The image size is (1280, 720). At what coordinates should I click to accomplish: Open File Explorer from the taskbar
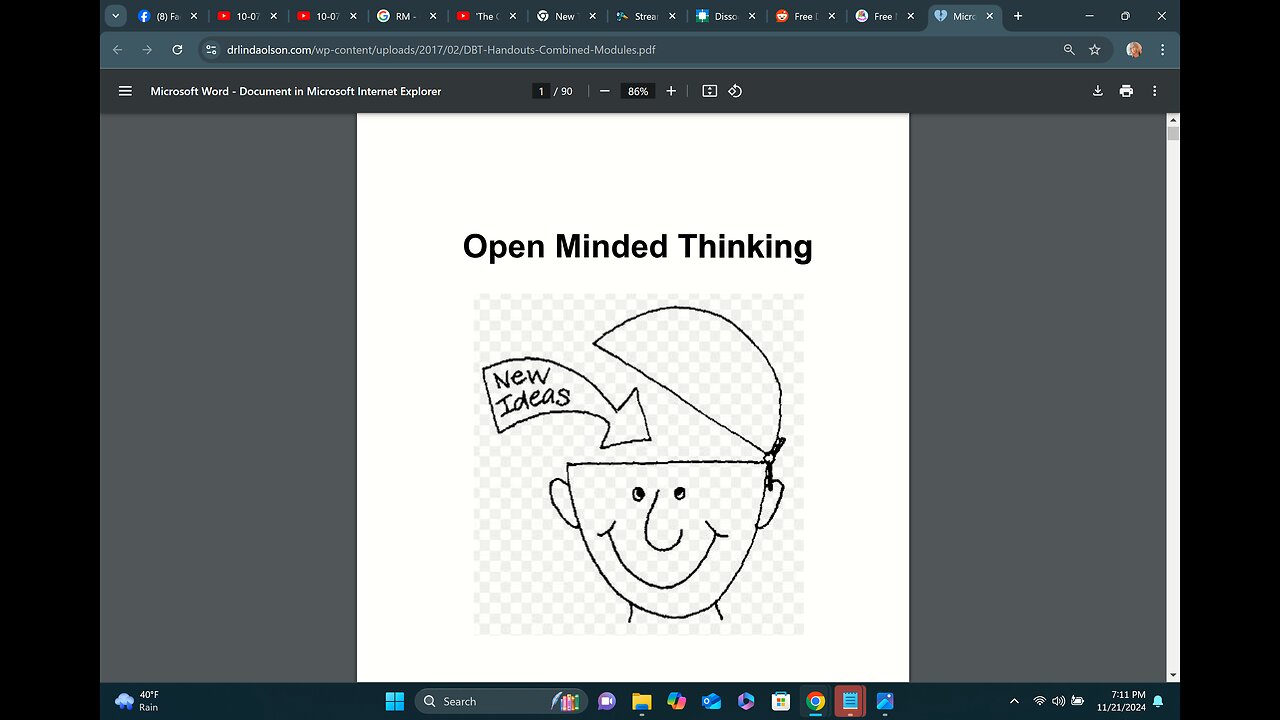(x=641, y=701)
